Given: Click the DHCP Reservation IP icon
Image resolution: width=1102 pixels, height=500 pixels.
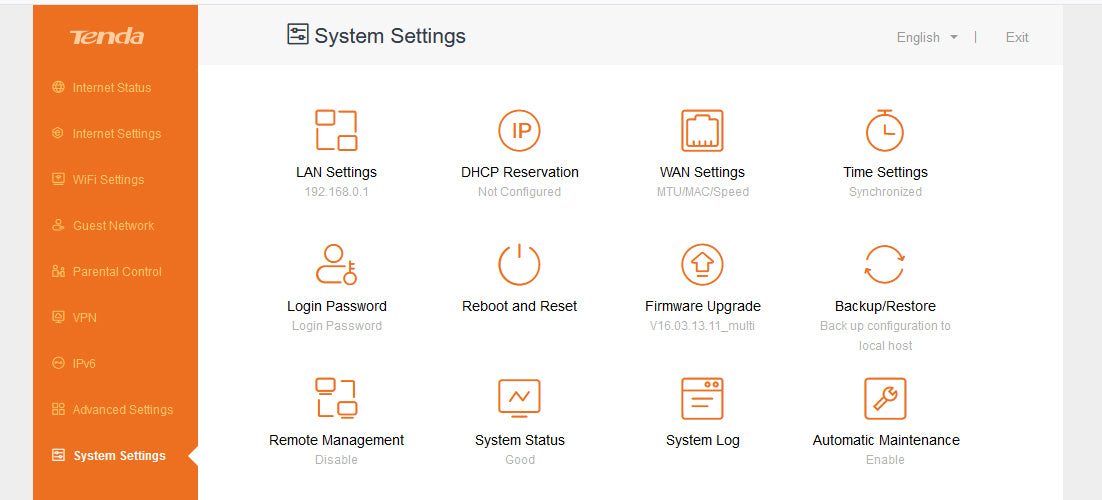Looking at the screenshot, I should point(519,131).
